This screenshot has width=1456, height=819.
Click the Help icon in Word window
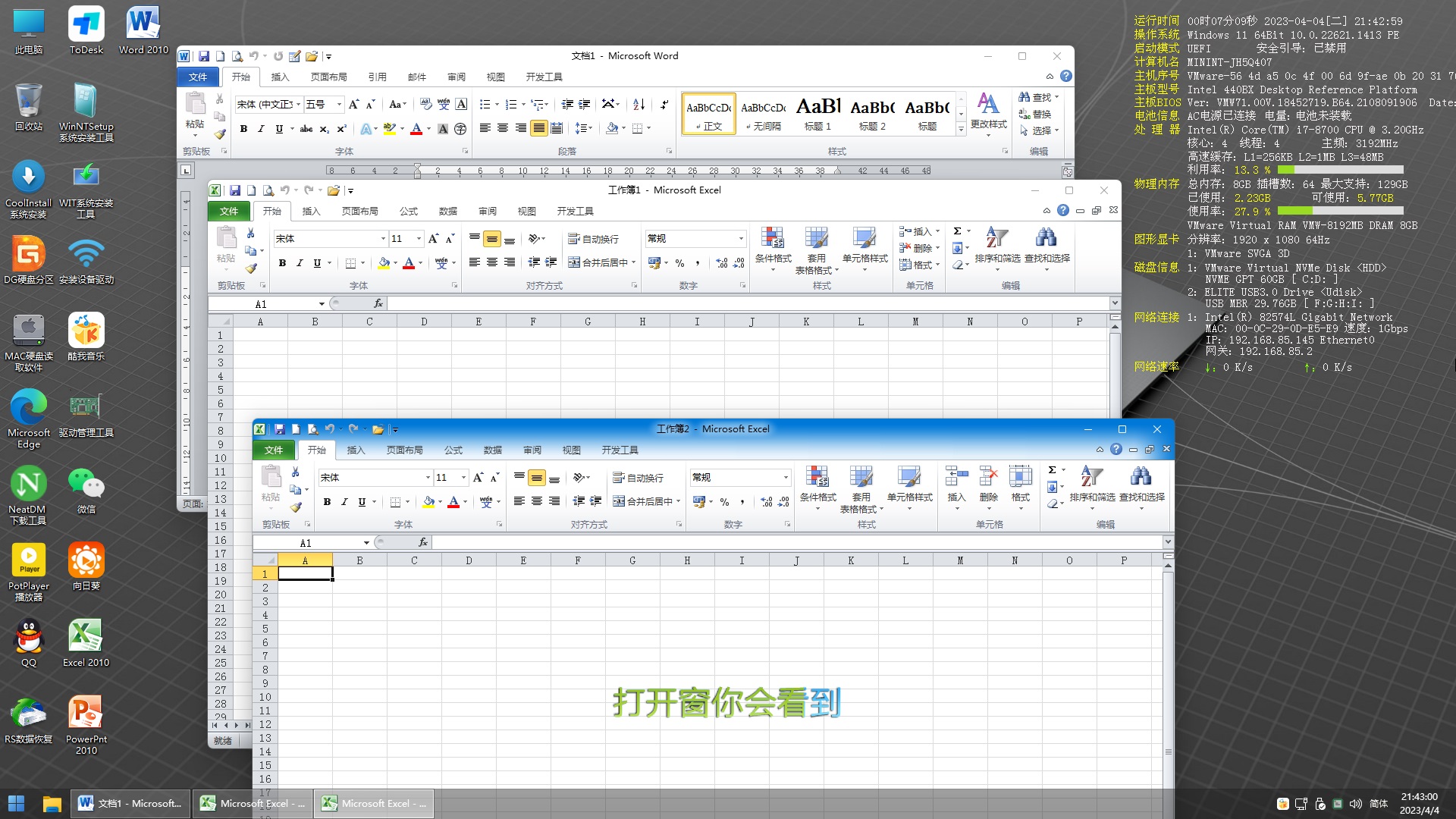coord(1066,76)
